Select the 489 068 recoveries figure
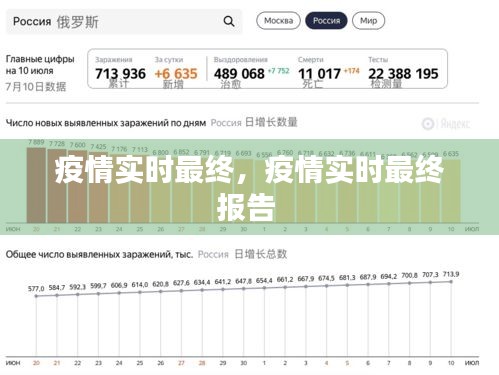Viewport: 499px width, 375px height. point(239,74)
